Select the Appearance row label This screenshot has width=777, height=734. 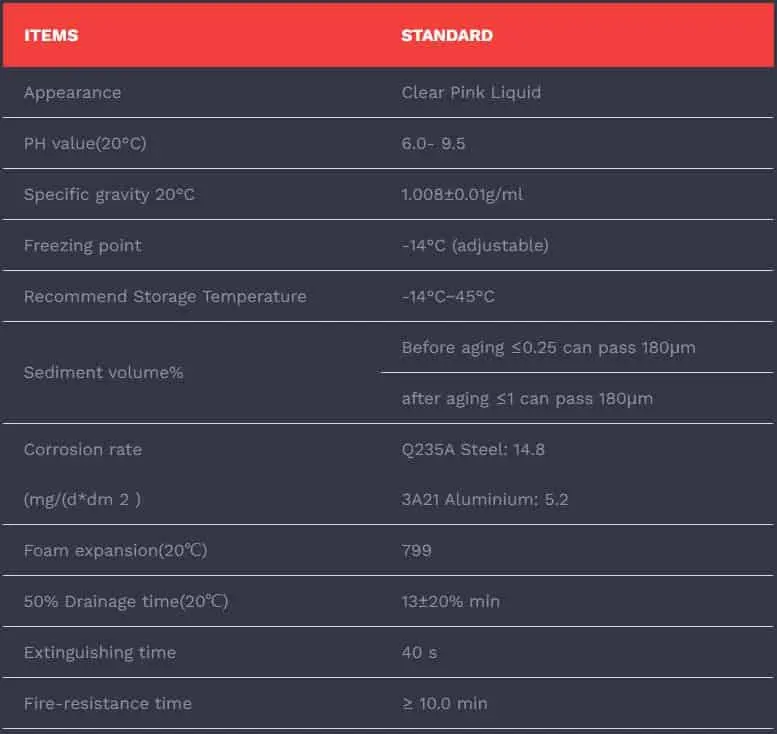pos(72,92)
